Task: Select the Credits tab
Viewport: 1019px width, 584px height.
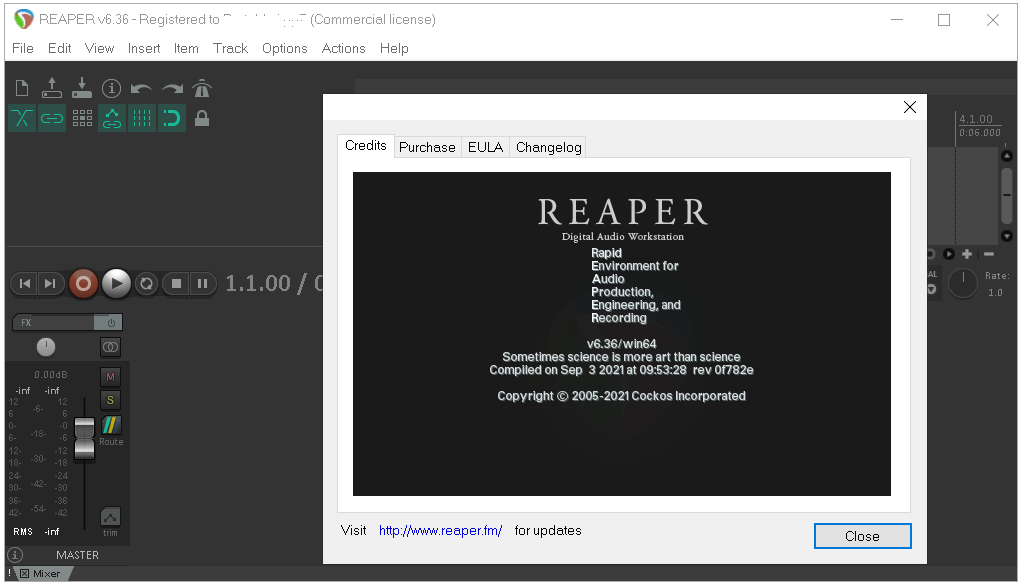Action: click(366, 146)
